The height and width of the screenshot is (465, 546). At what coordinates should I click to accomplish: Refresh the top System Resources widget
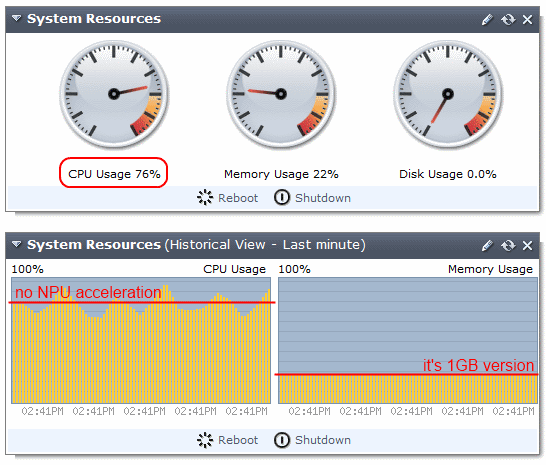tap(508, 20)
